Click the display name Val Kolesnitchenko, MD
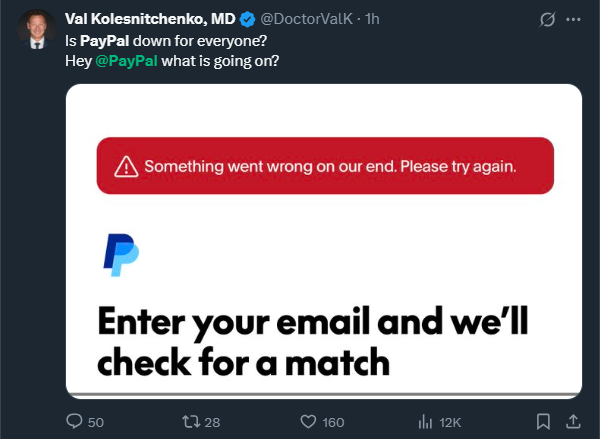Screen dimensions: 600x439 150,20
